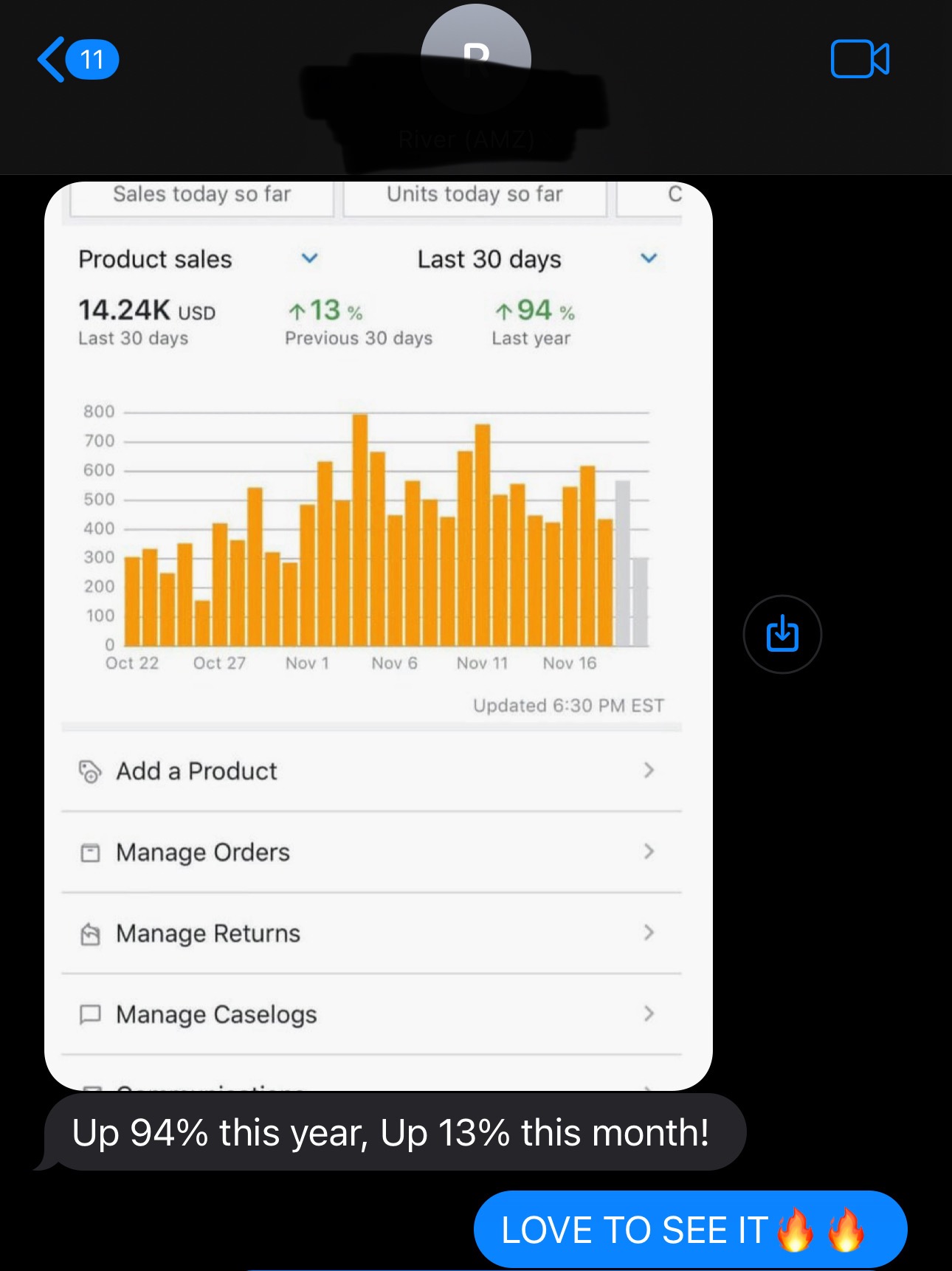952x1271 pixels.
Task: Tap the Manage Orders box icon
Action: (x=90, y=852)
